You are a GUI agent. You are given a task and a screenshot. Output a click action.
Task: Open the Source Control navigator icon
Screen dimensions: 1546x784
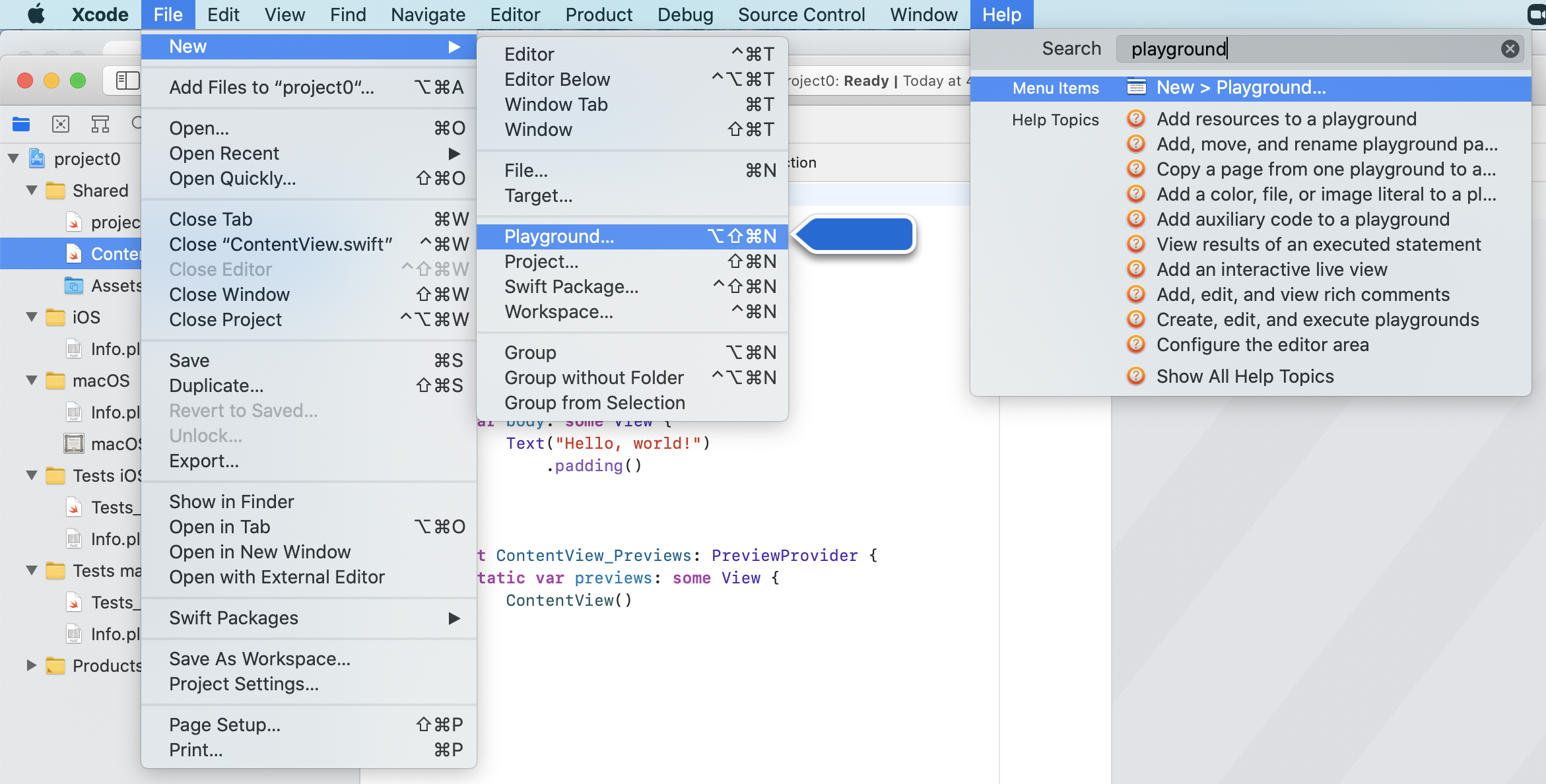tap(61, 123)
